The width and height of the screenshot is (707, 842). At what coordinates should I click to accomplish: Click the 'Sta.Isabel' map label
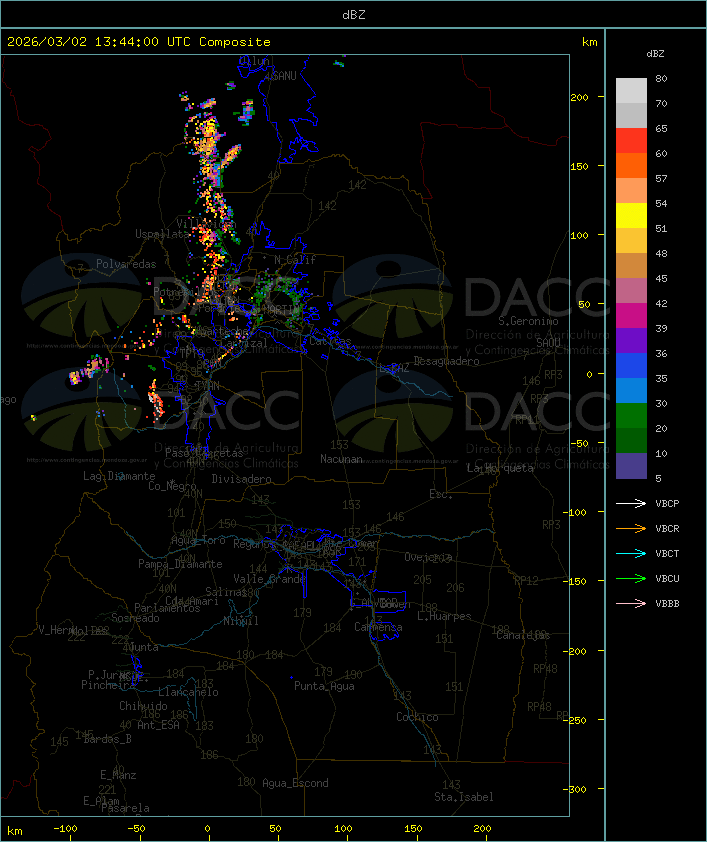(x=464, y=797)
